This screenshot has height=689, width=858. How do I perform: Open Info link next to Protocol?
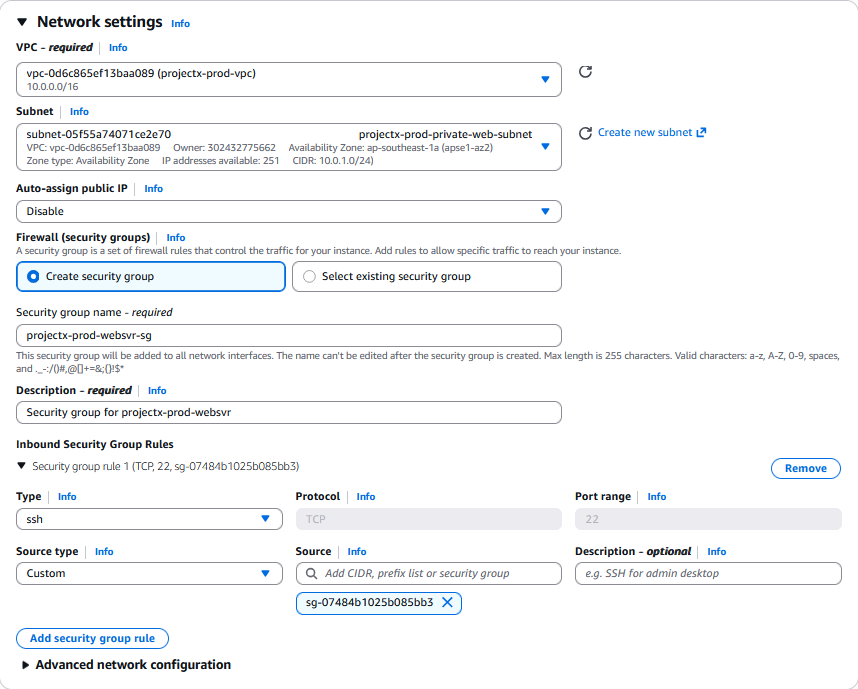(x=366, y=496)
